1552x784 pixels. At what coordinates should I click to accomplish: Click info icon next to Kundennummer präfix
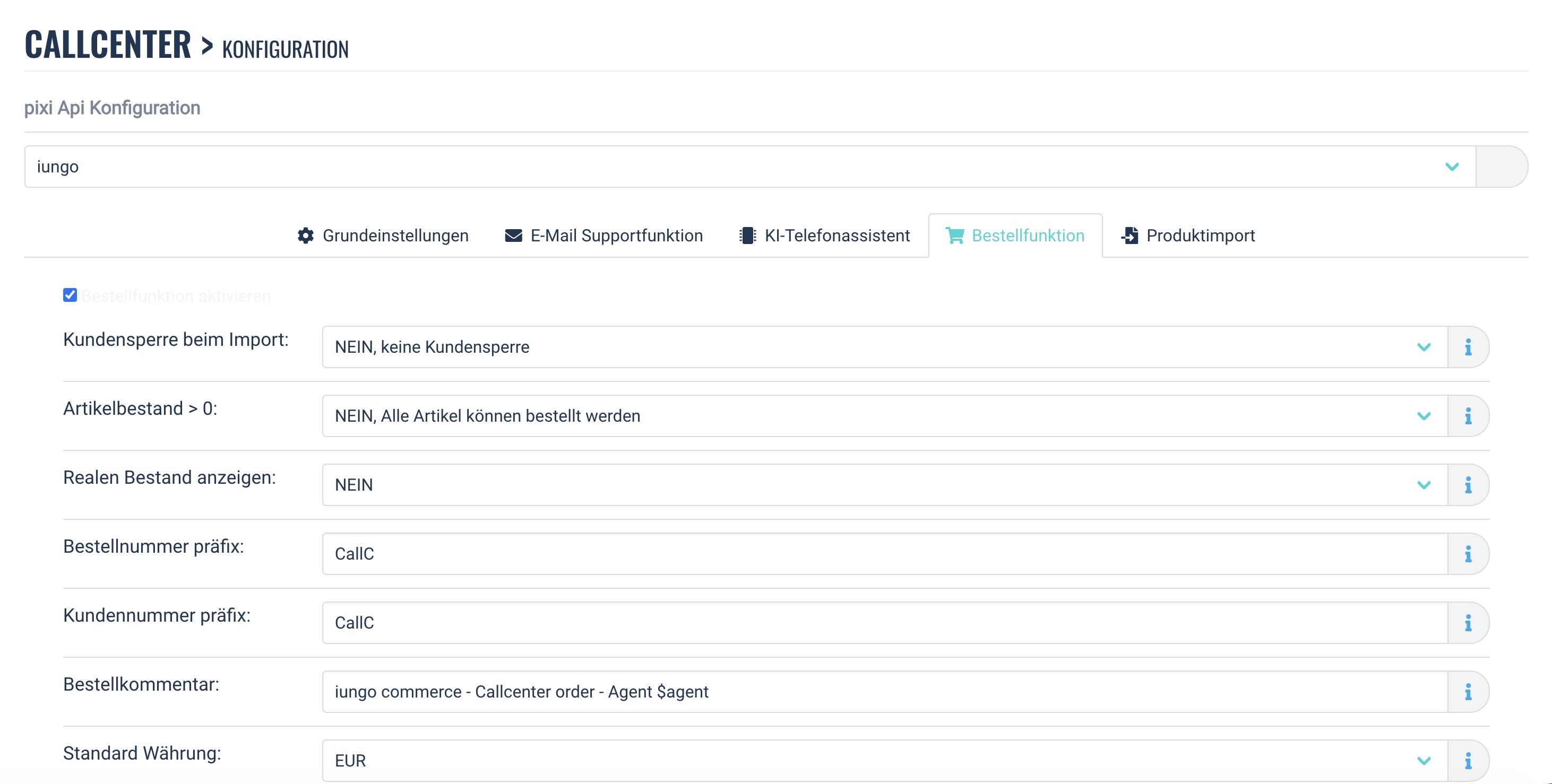pyautogui.click(x=1468, y=623)
